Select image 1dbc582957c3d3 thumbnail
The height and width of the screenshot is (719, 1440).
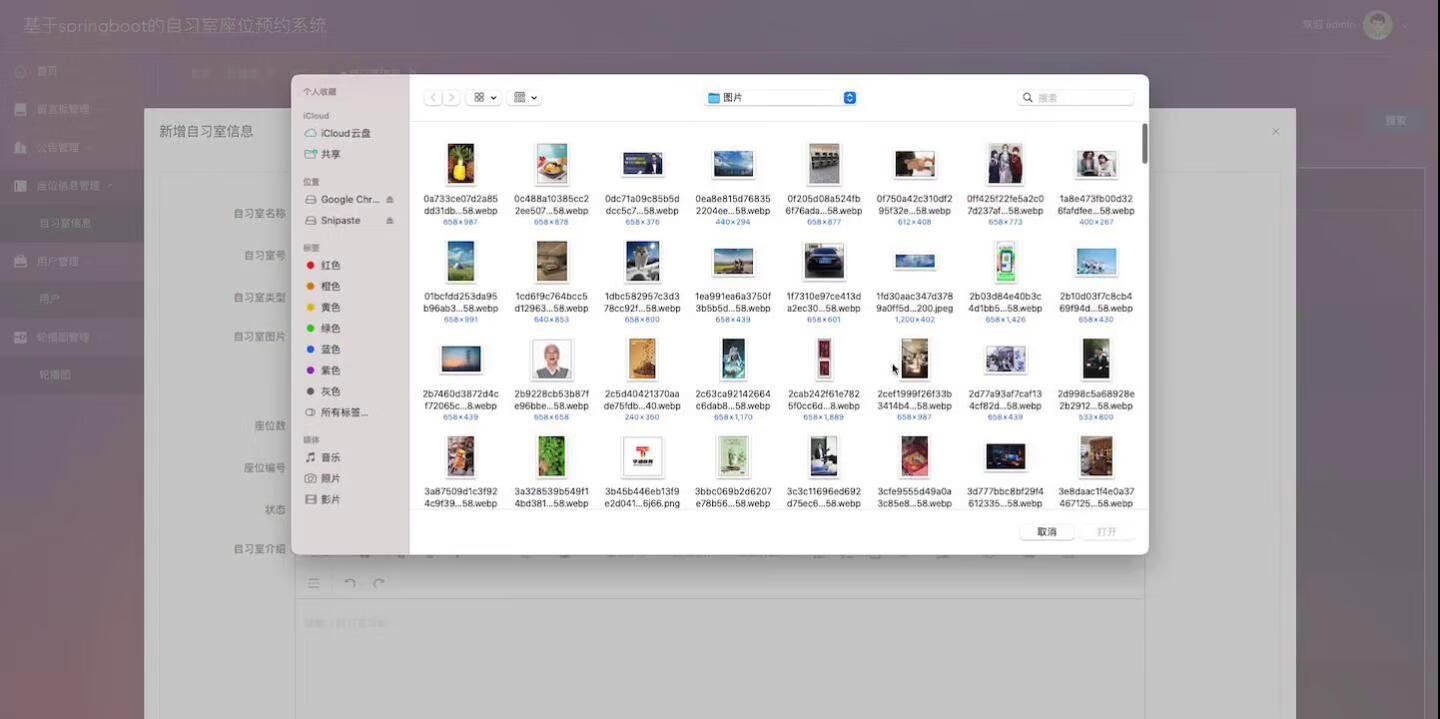click(x=642, y=261)
